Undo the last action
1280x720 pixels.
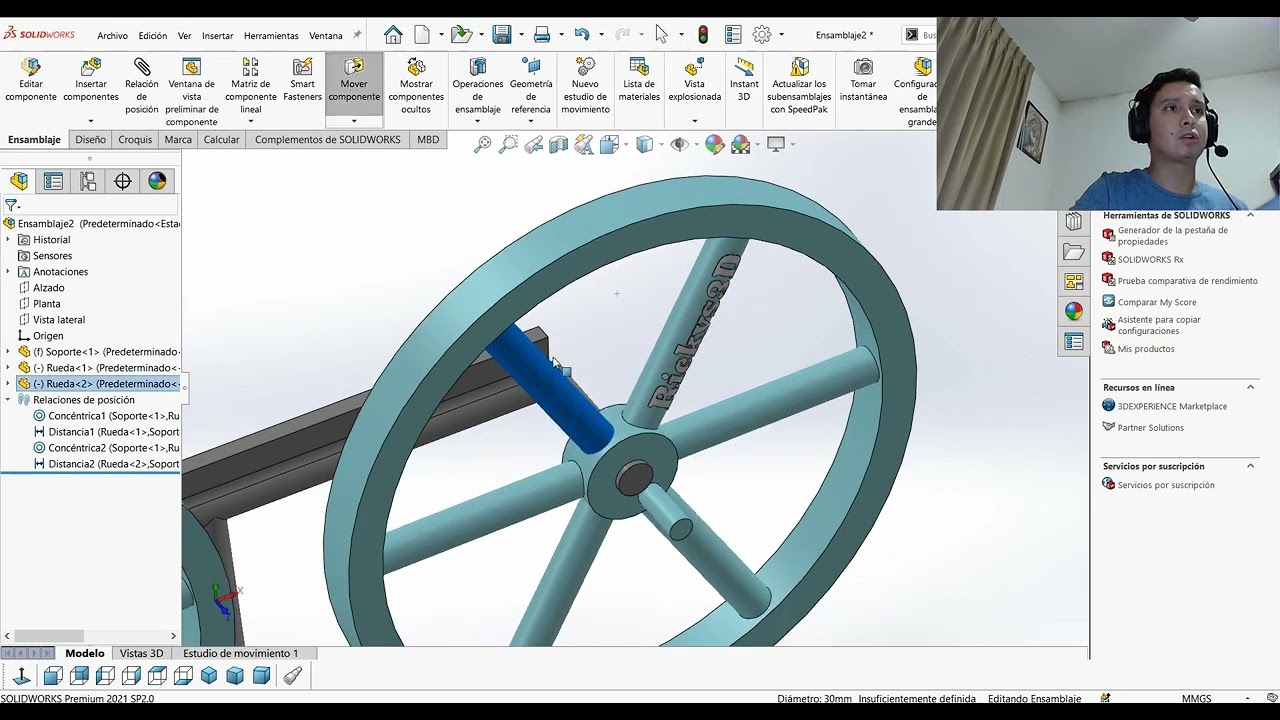pyautogui.click(x=582, y=35)
